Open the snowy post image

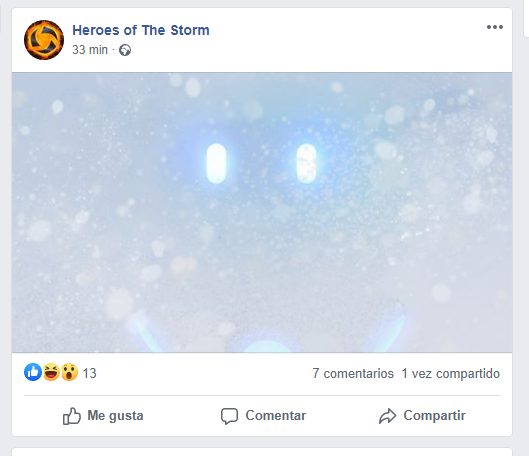tap(262, 212)
